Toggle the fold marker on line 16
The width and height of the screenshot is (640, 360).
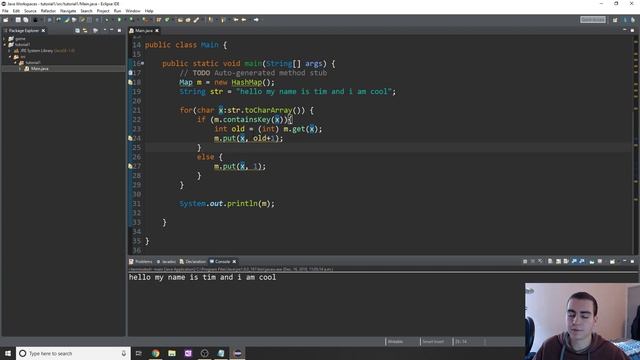(x=142, y=63)
